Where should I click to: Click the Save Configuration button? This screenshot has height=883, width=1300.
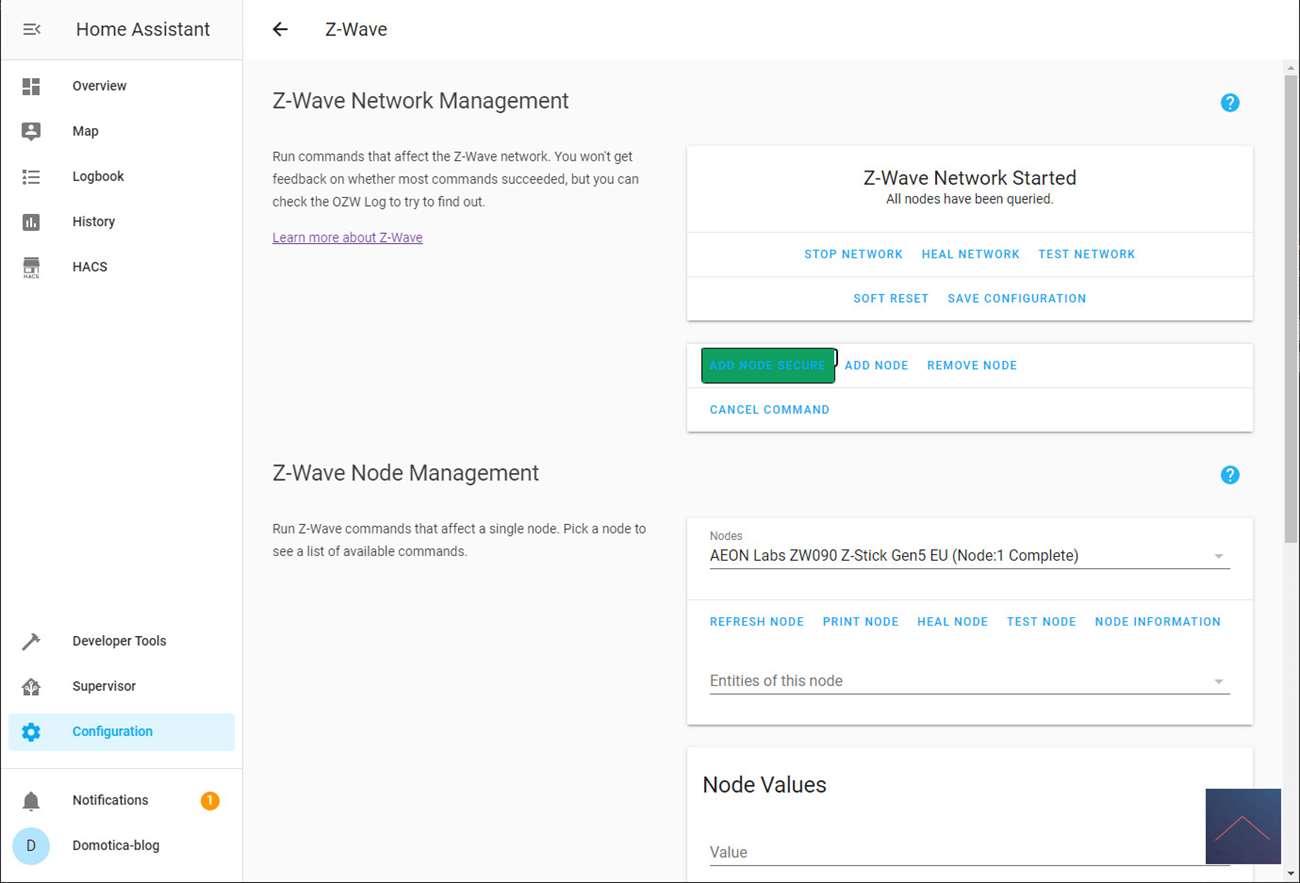point(1016,298)
